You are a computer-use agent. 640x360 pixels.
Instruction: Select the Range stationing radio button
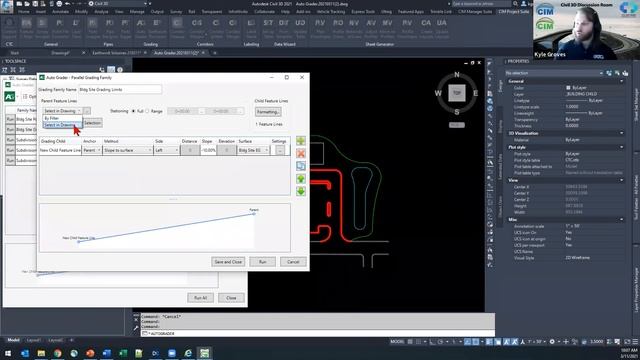[147, 111]
